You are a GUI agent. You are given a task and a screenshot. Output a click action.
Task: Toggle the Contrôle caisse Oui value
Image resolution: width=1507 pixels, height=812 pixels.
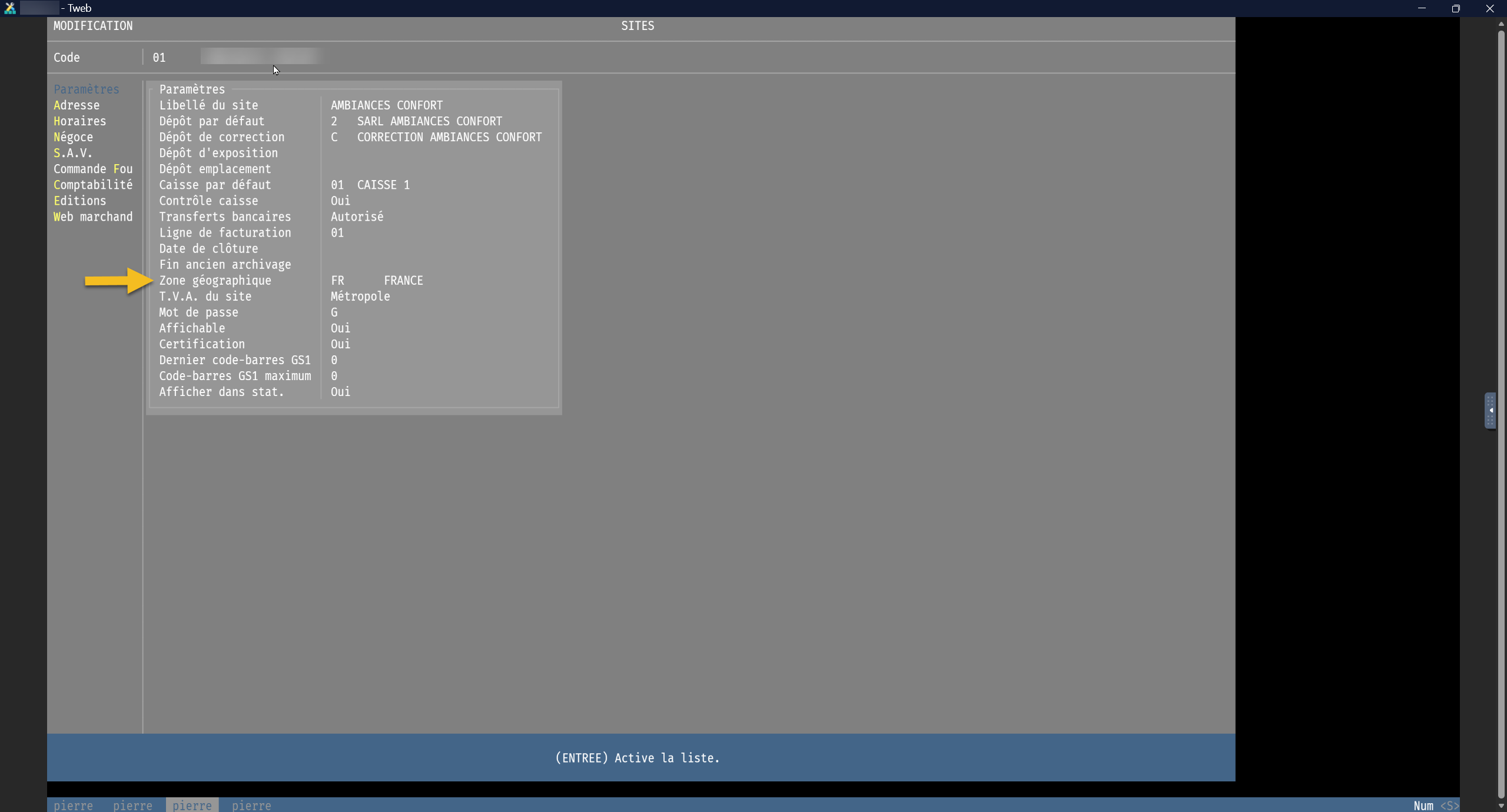click(x=340, y=201)
